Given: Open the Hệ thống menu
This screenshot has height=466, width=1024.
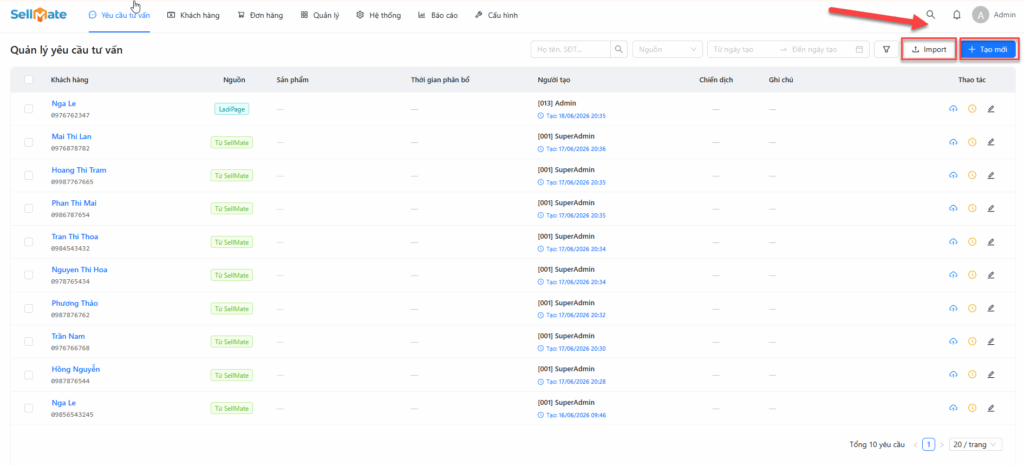Looking at the screenshot, I should (379, 15).
